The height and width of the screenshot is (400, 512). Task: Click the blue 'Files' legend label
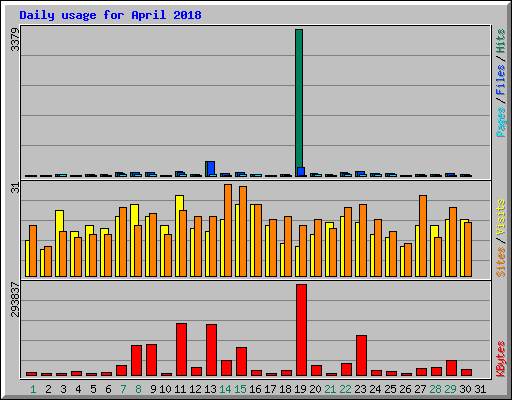tap(501, 79)
